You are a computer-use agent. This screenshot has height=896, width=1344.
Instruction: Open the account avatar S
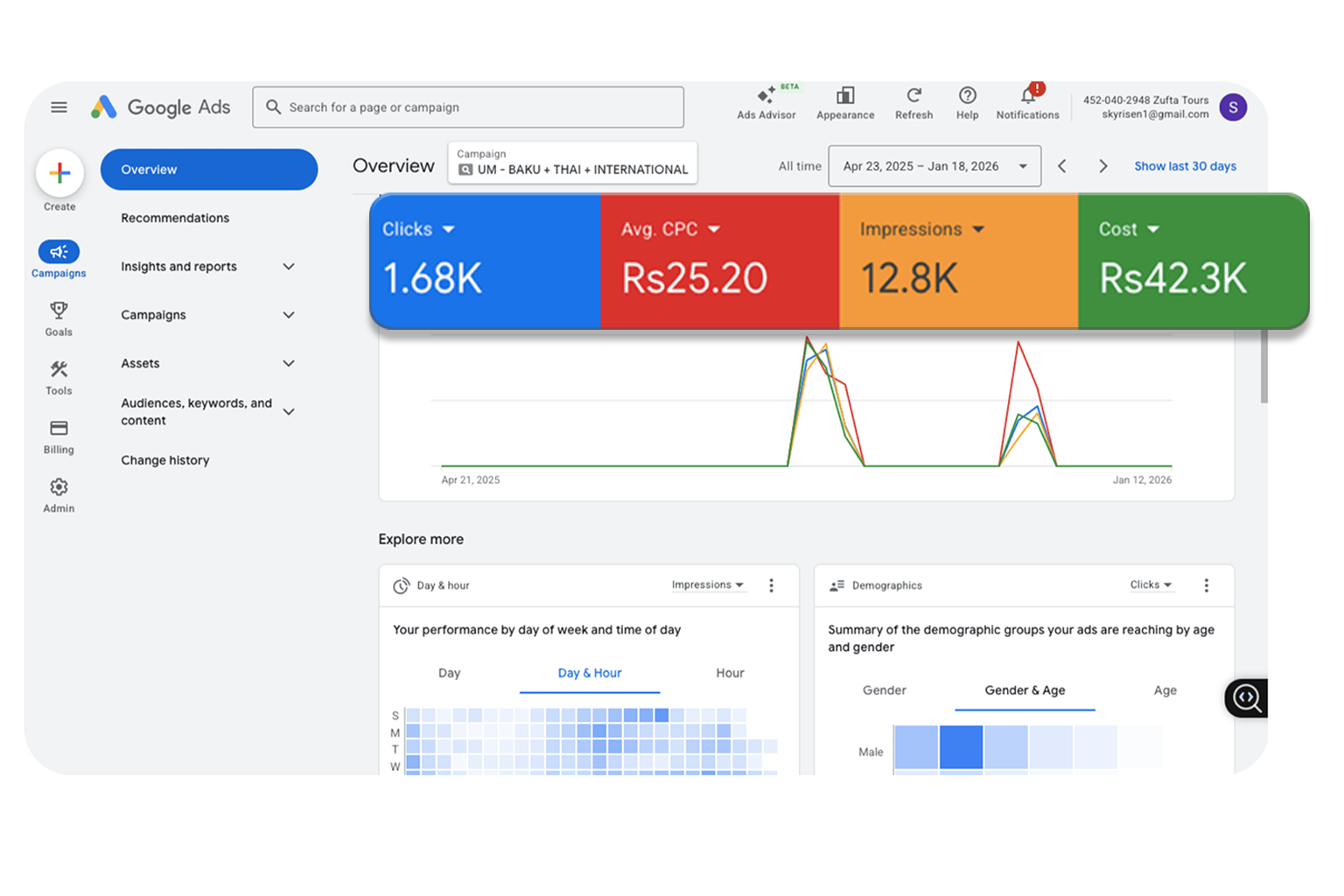(1233, 107)
